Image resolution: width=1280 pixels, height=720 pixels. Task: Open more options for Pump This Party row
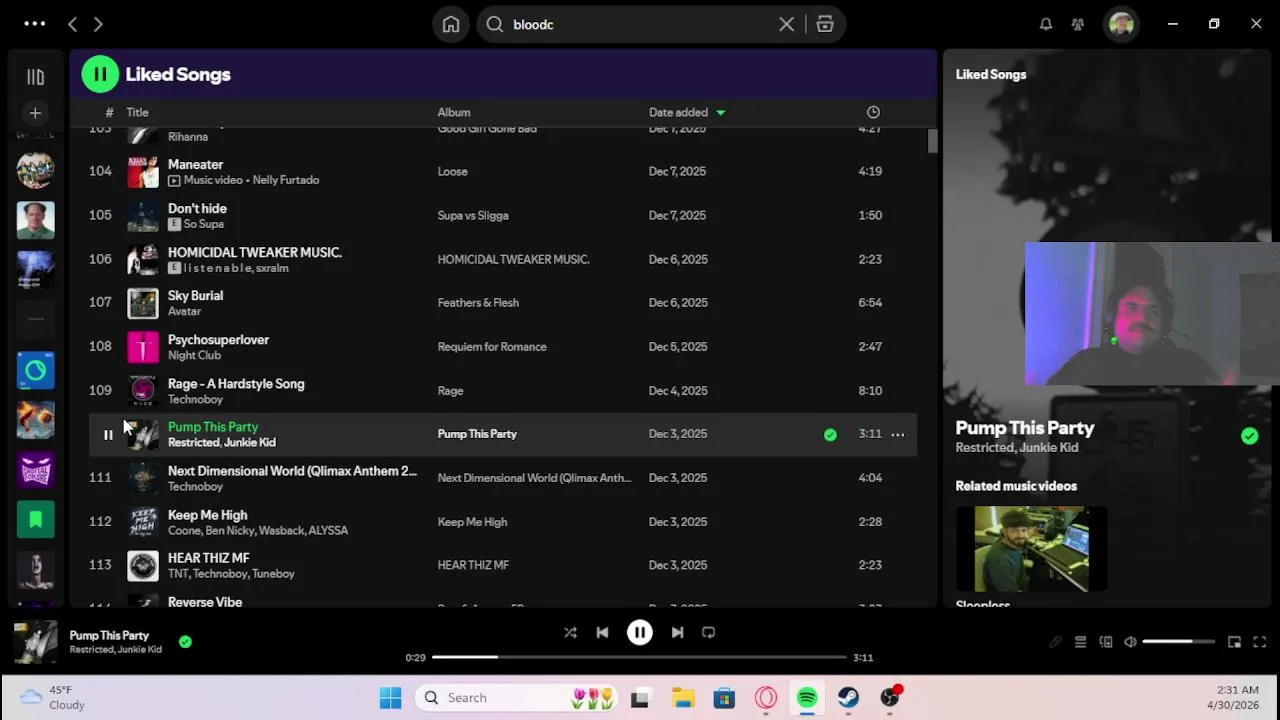coord(897,434)
